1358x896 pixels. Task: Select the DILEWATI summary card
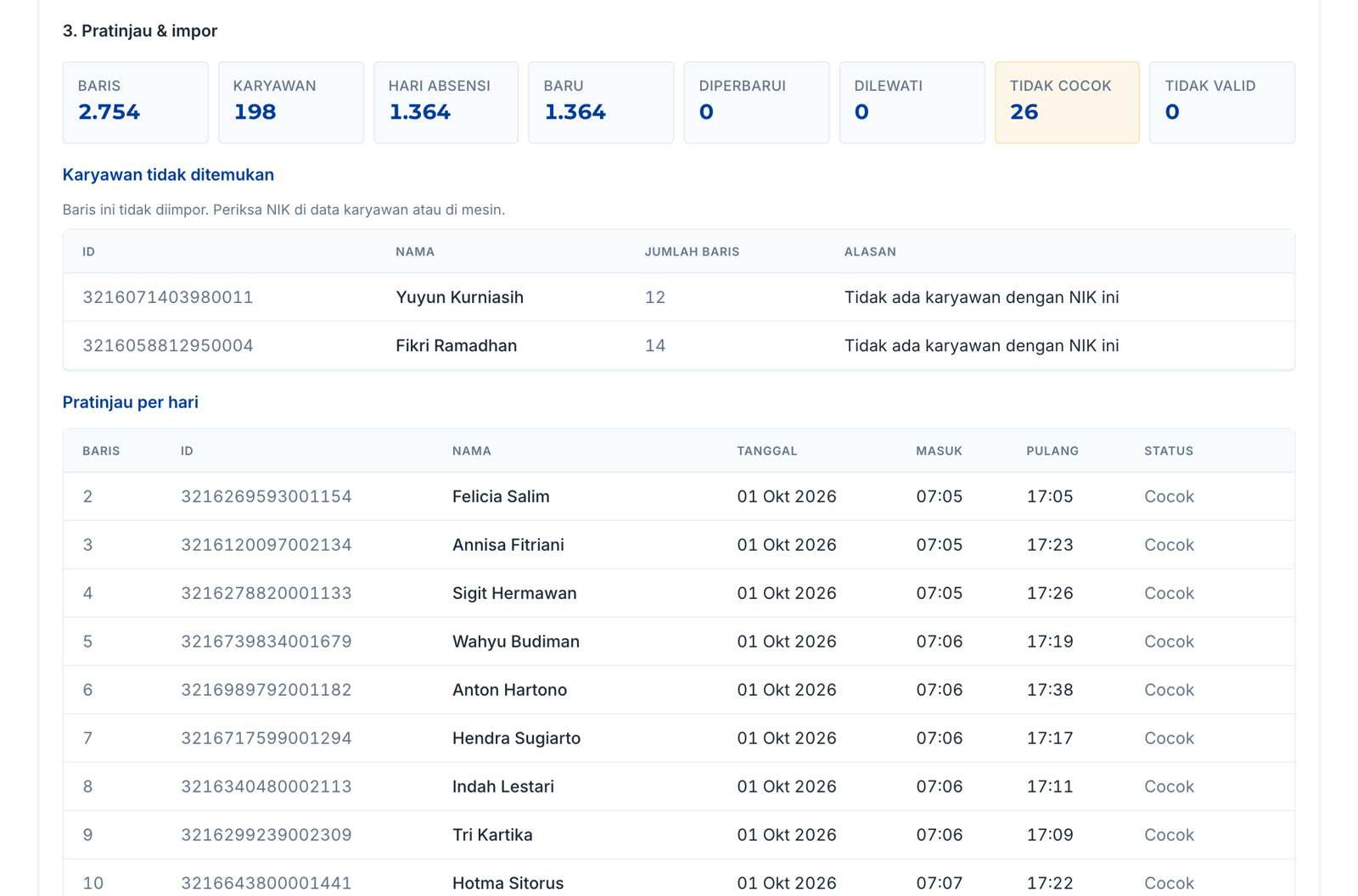pos(912,102)
